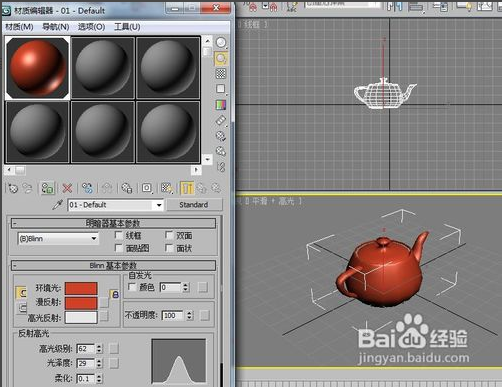
Task: Open the 材质(M) menu
Action: point(19,27)
